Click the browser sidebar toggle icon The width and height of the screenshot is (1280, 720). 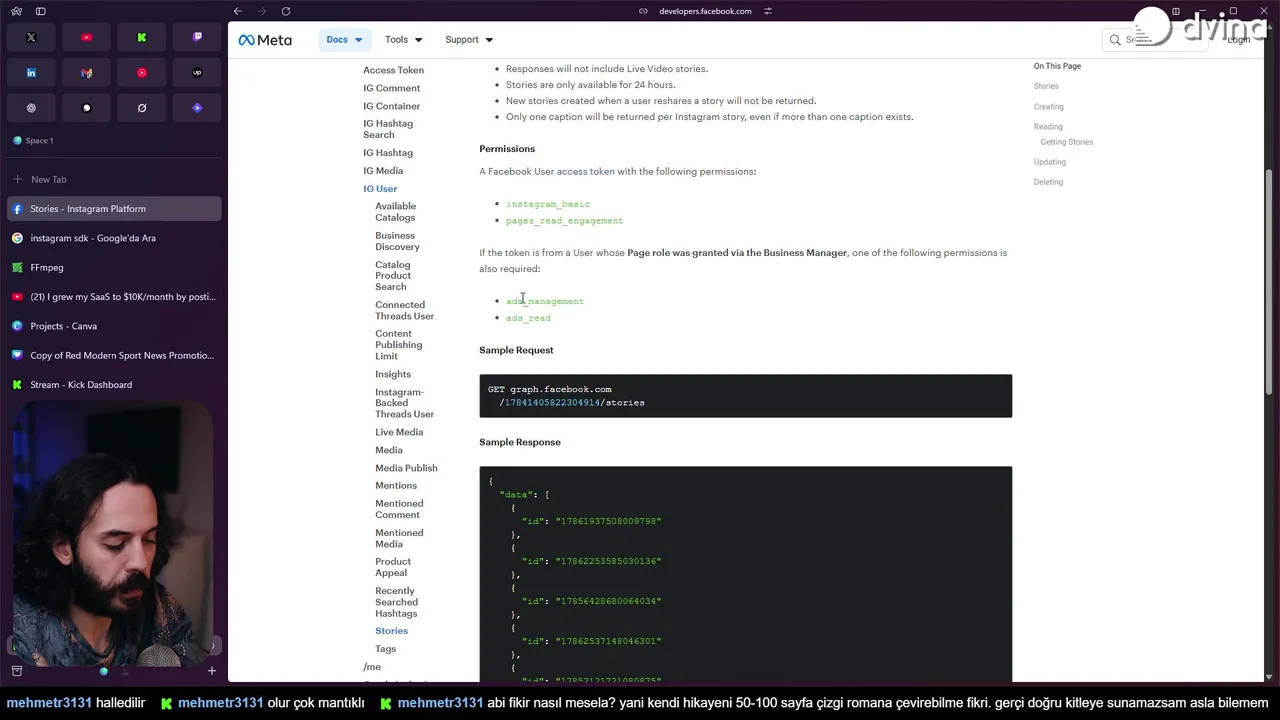40,11
